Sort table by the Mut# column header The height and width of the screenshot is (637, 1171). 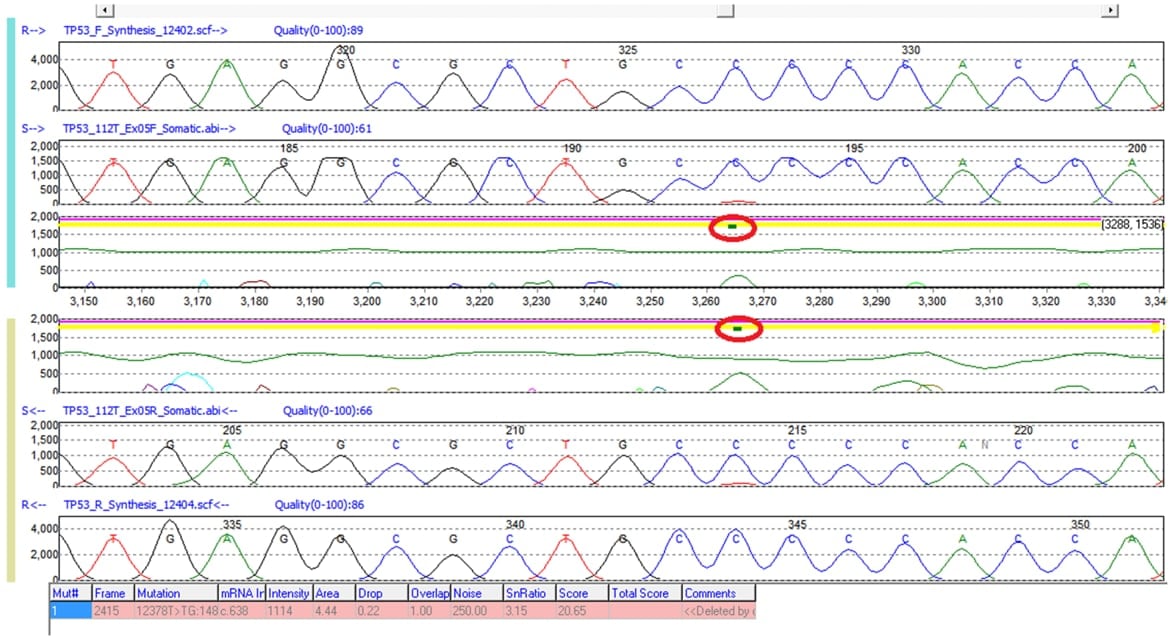(x=69, y=593)
